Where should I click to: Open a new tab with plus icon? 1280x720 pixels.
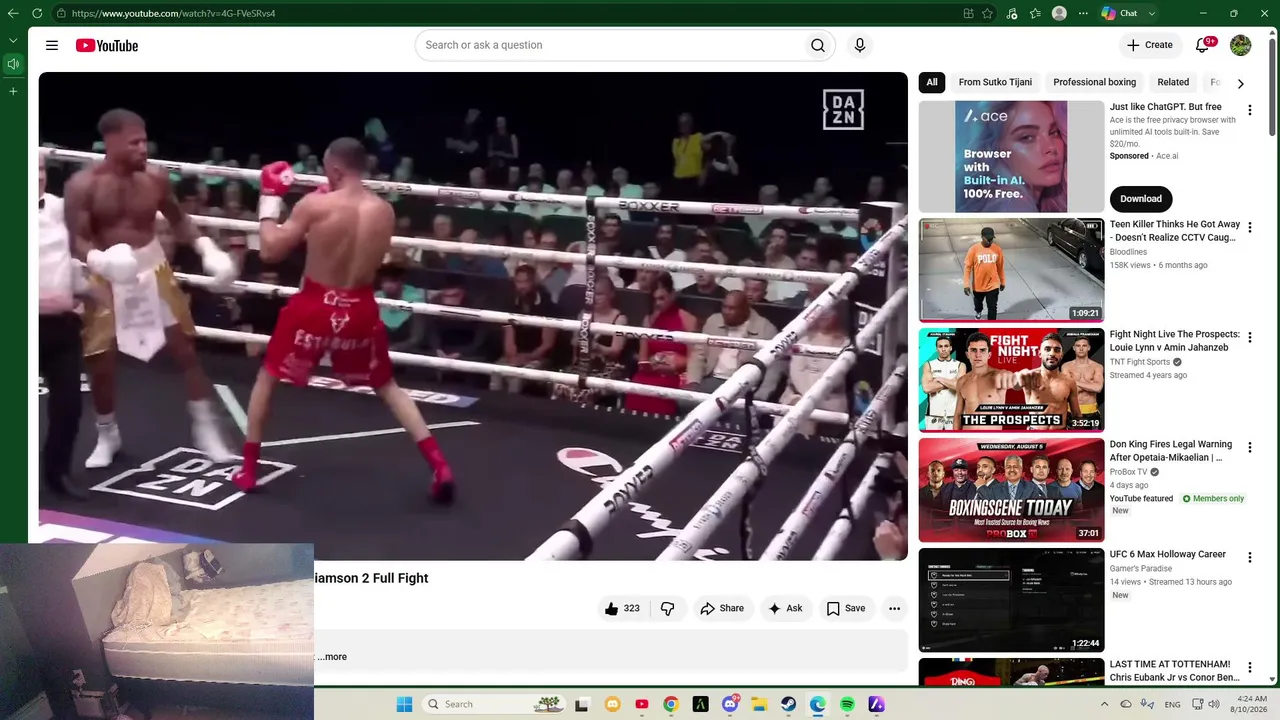coord(13,91)
